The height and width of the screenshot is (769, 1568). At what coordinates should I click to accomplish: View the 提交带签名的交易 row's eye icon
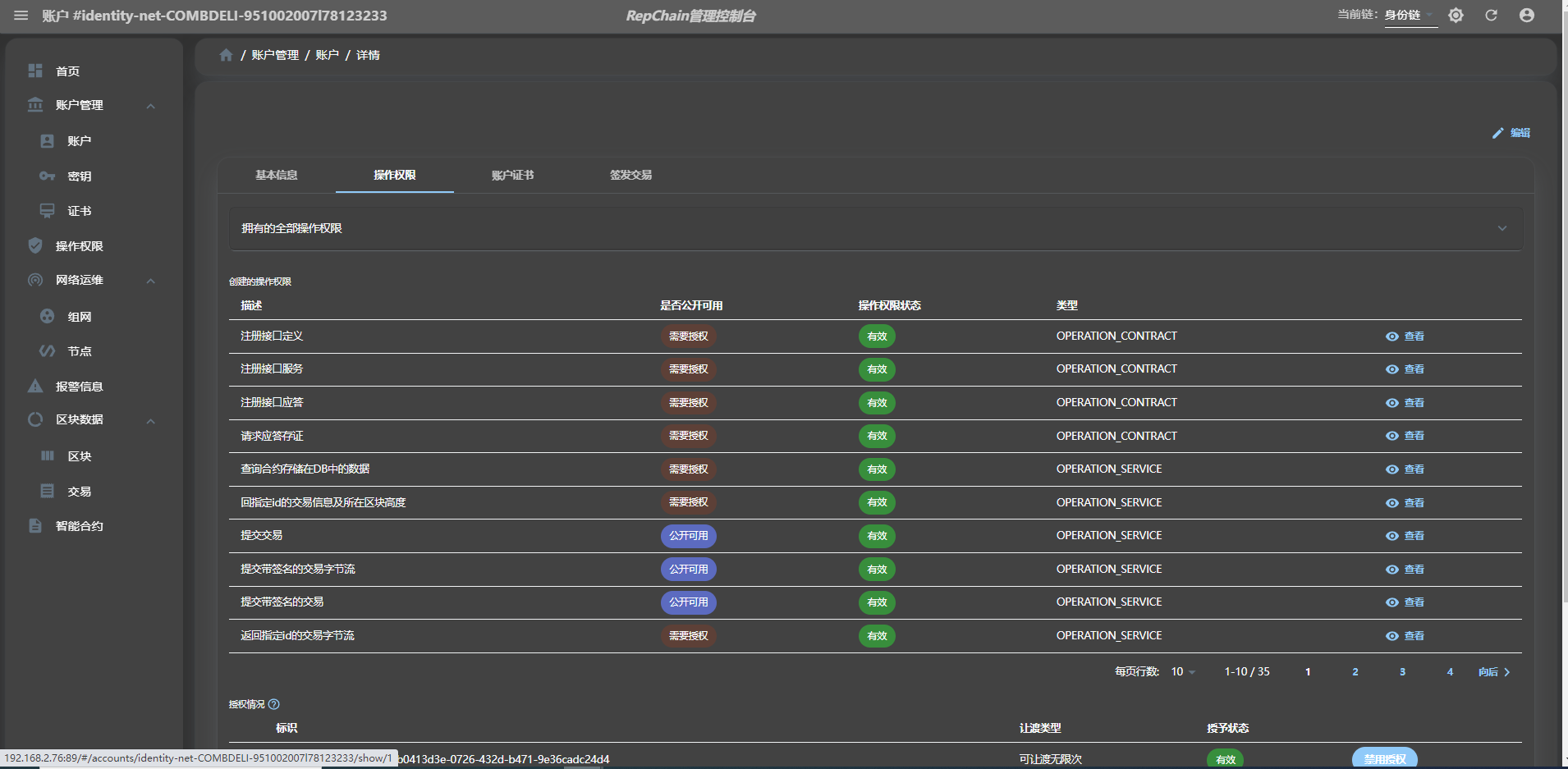[1392, 602]
